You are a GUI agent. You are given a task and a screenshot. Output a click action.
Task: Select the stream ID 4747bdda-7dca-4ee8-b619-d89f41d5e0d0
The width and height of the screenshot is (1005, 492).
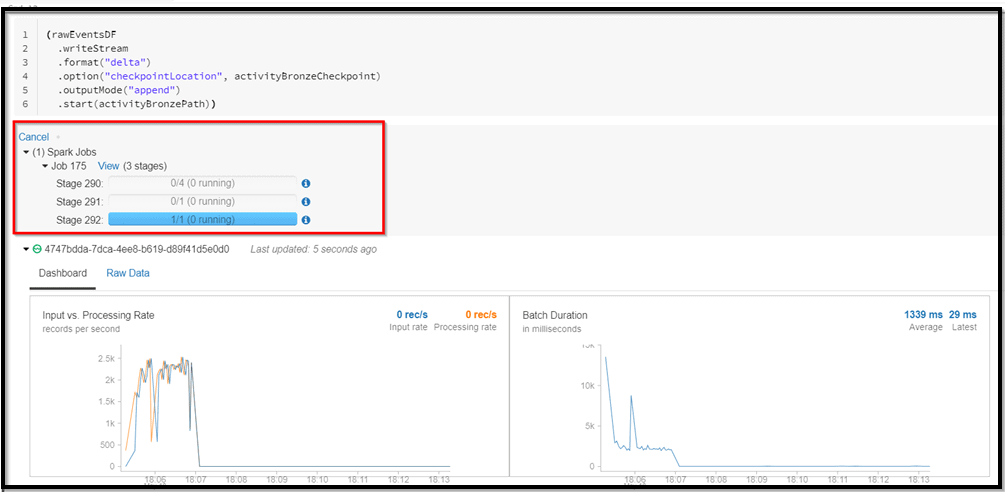click(137, 249)
